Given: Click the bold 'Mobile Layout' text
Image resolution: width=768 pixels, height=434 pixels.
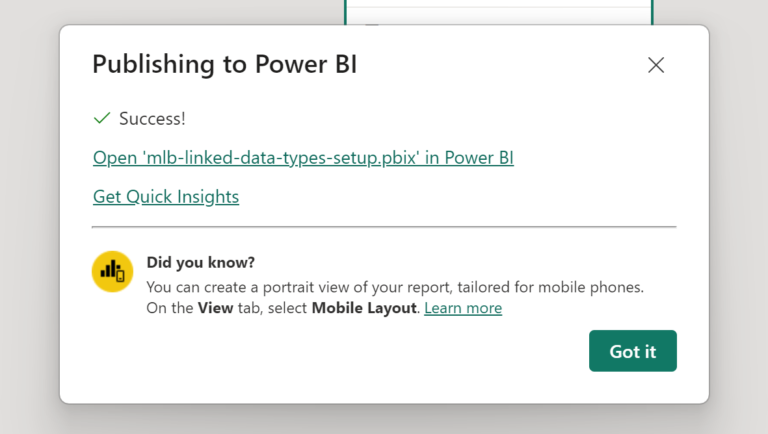Looking at the screenshot, I should pyautogui.click(x=363, y=308).
